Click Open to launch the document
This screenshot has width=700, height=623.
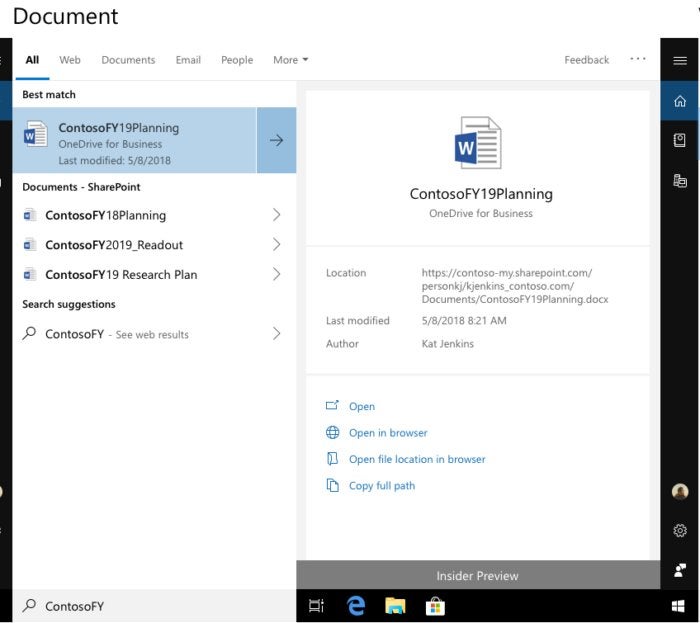(x=362, y=407)
